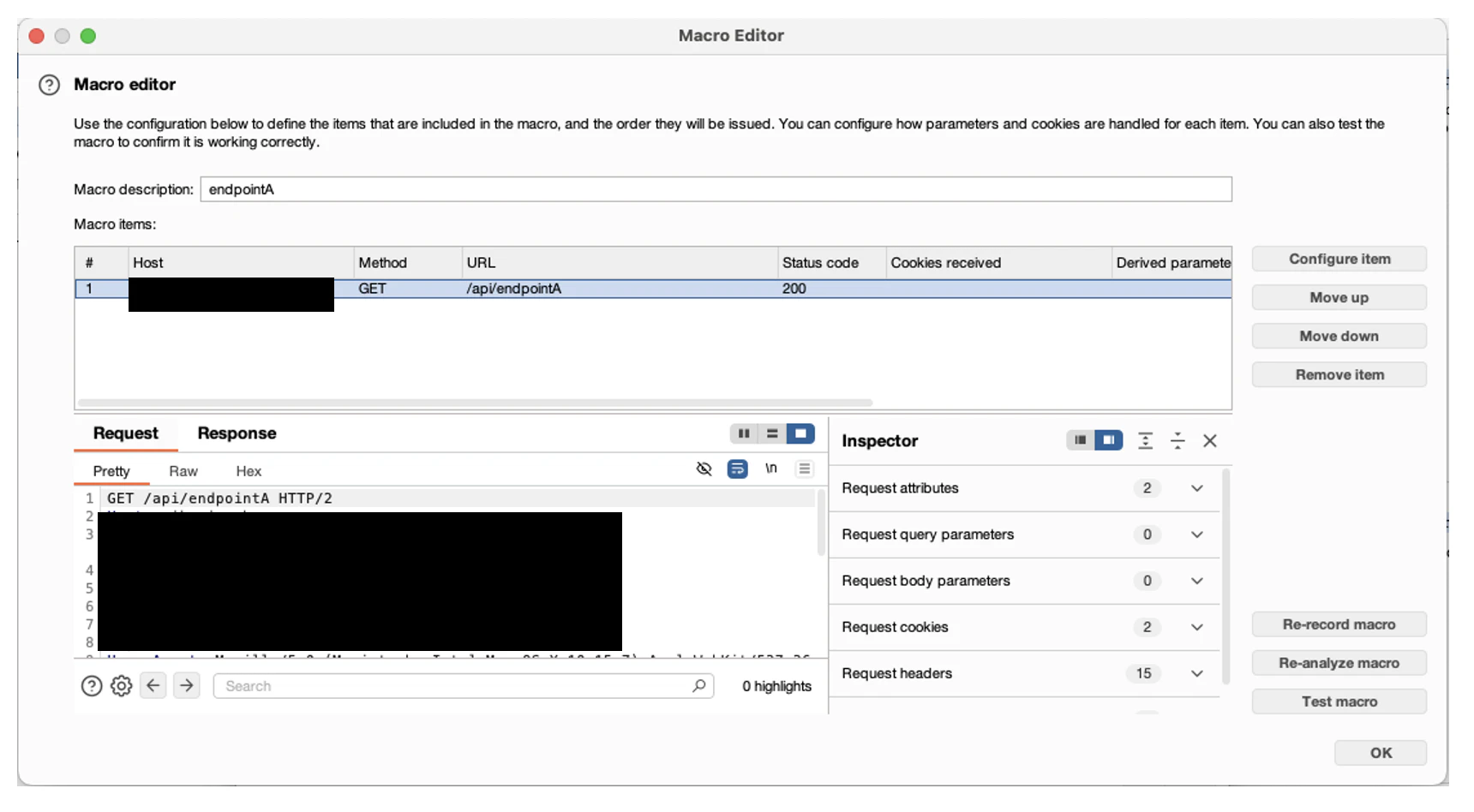Click the magnifier icon in Search field
Viewport: 1474px width, 812px height.
tap(699, 685)
